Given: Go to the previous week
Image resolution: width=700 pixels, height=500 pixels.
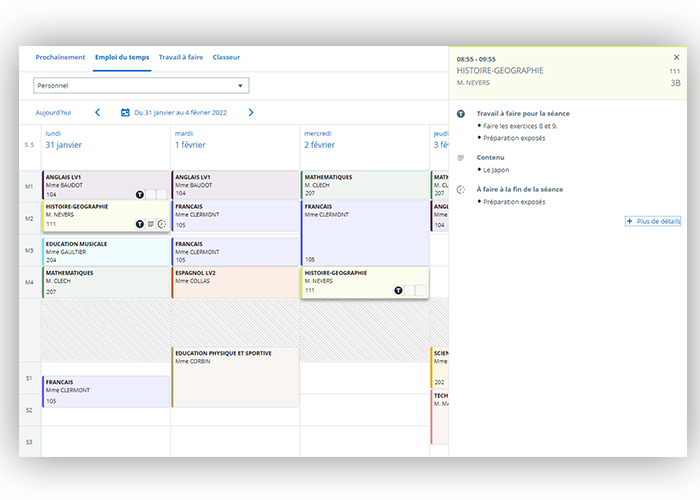Looking at the screenshot, I should click(x=97, y=113).
